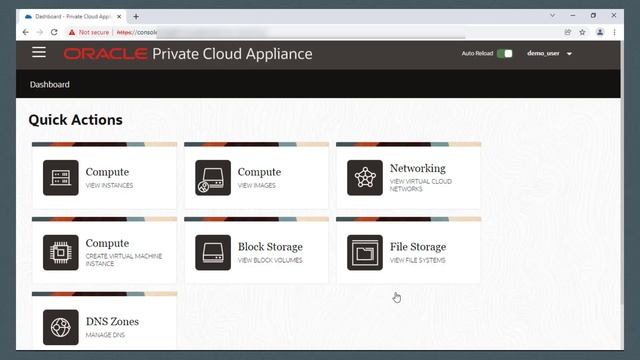Click the Private Cloud Appliance title text
The height and width of the screenshot is (360, 640).
(232, 54)
